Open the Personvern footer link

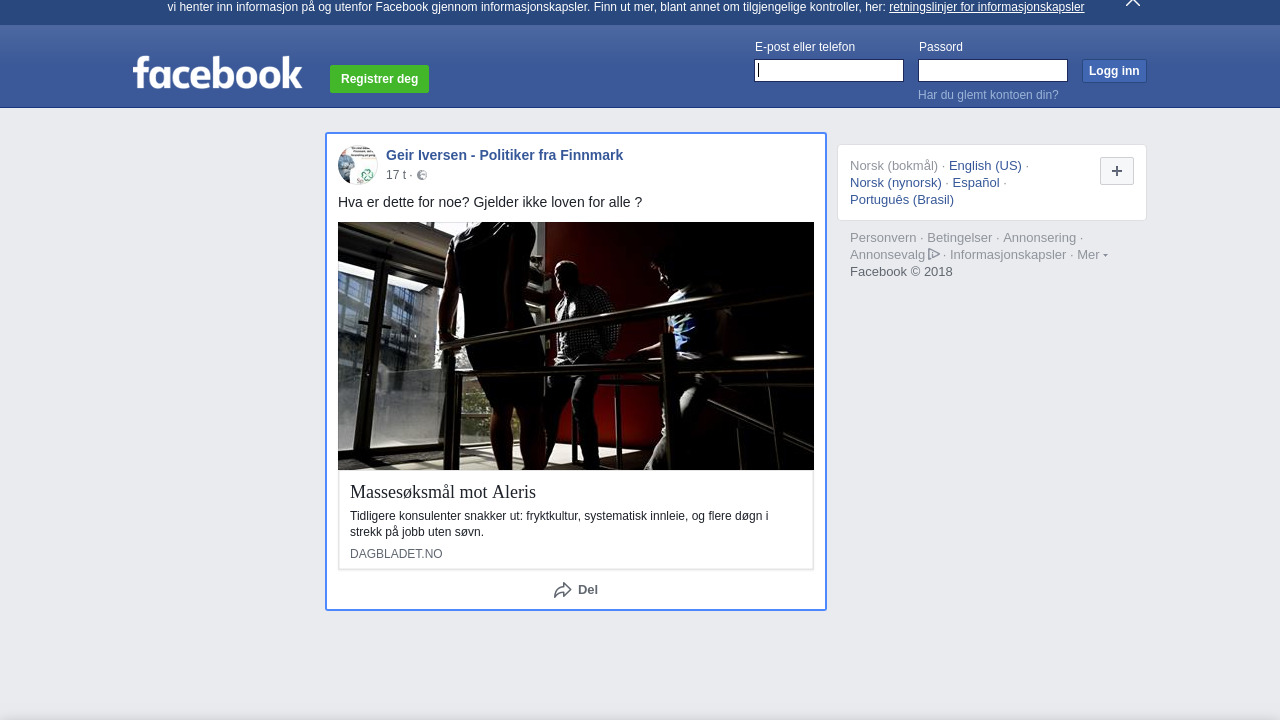pyautogui.click(x=883, y=238)
